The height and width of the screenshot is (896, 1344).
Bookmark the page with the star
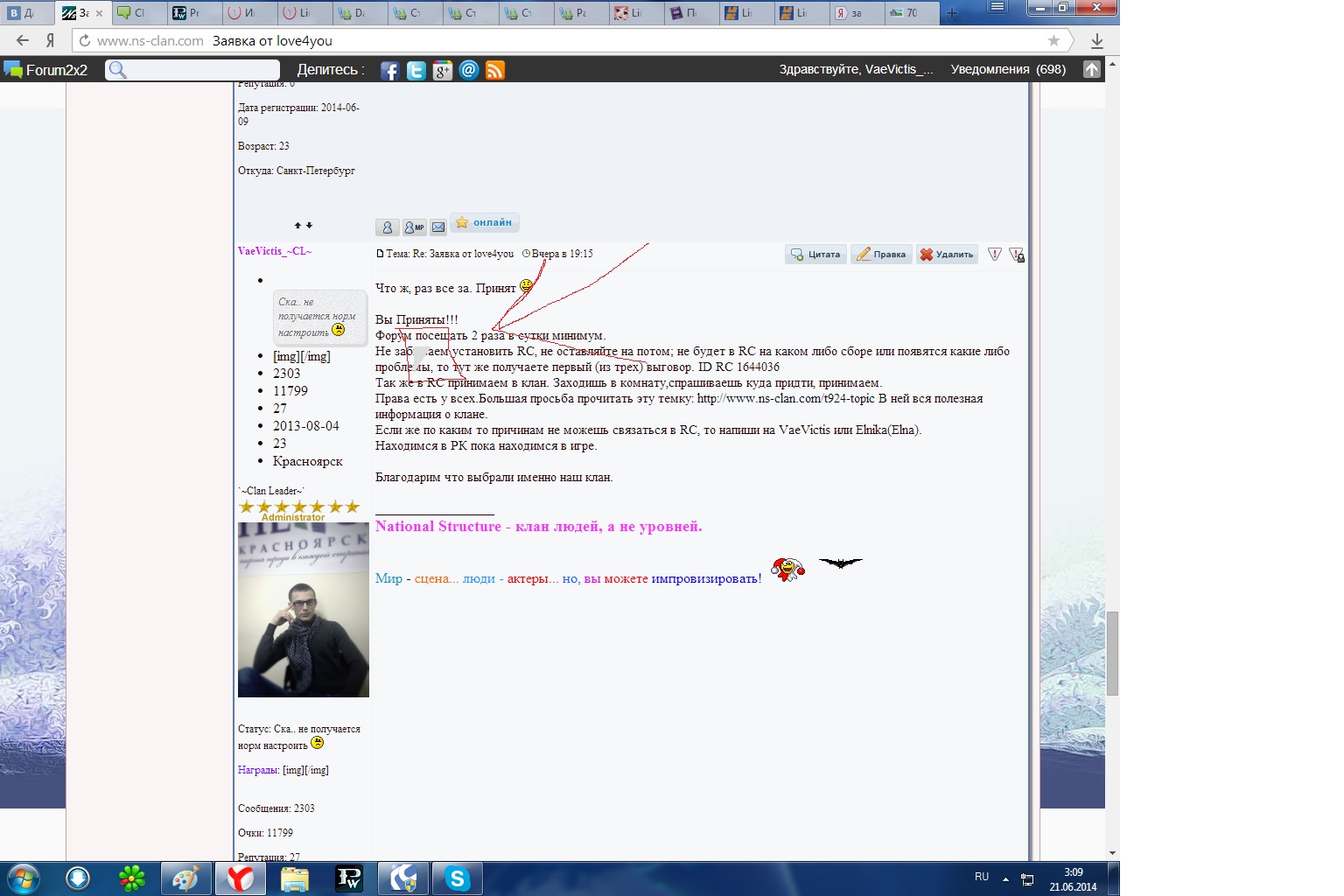(1053, 40)
